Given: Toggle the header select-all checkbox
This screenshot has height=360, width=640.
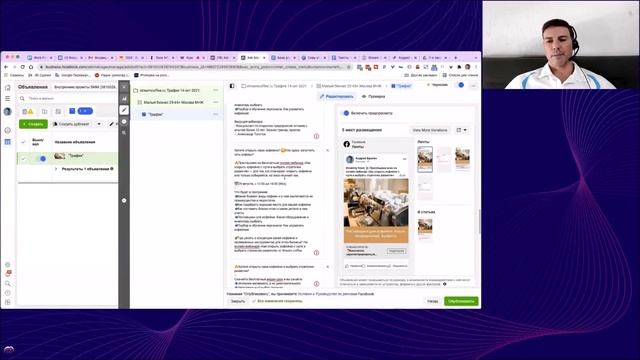Looking at the screenshot, I should click(23, 142).
